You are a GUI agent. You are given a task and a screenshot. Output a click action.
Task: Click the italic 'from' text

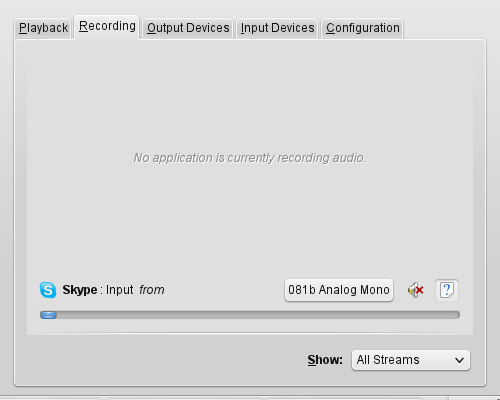point(152,290)
